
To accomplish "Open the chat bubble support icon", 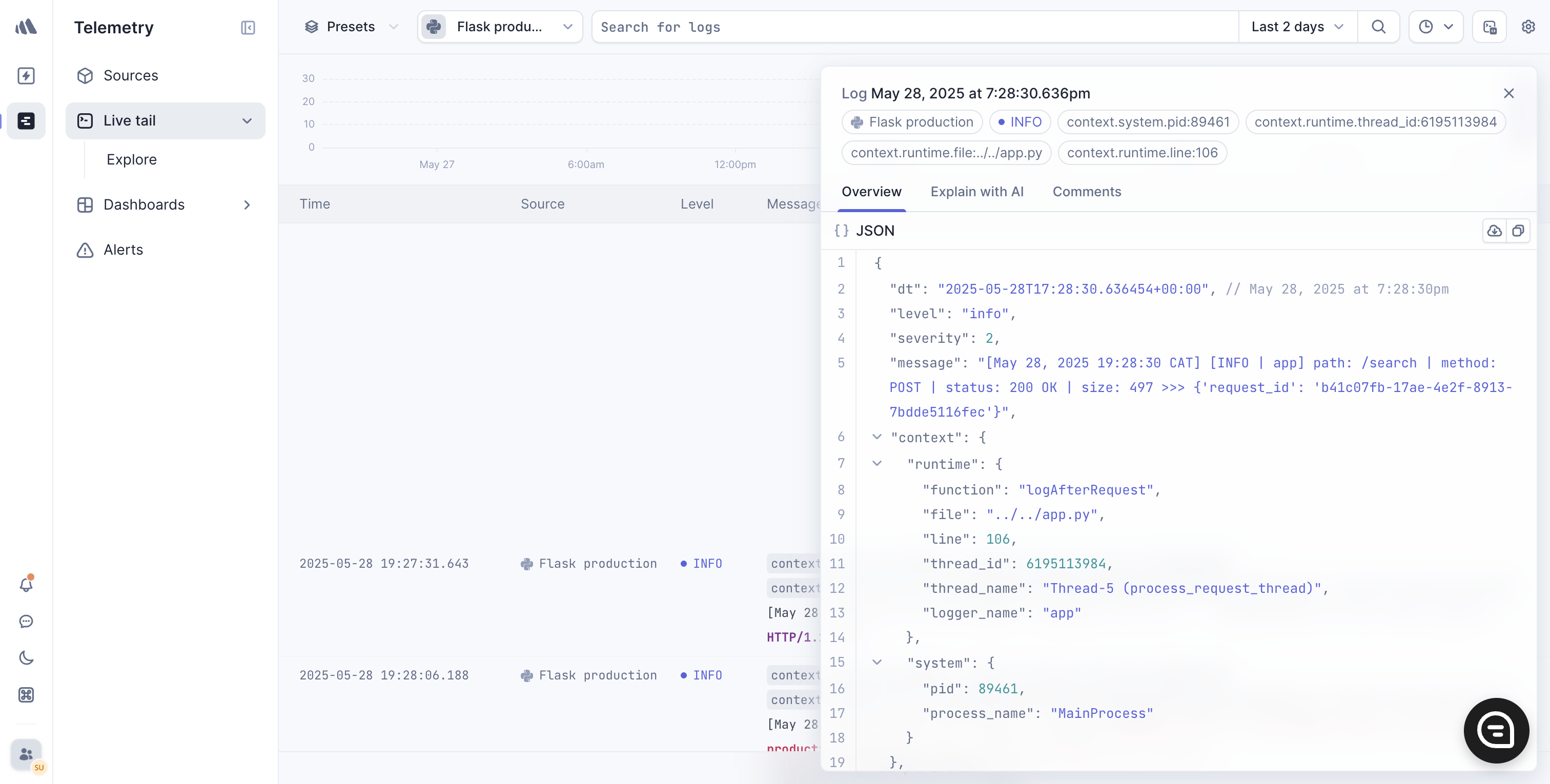I will 26,622.
